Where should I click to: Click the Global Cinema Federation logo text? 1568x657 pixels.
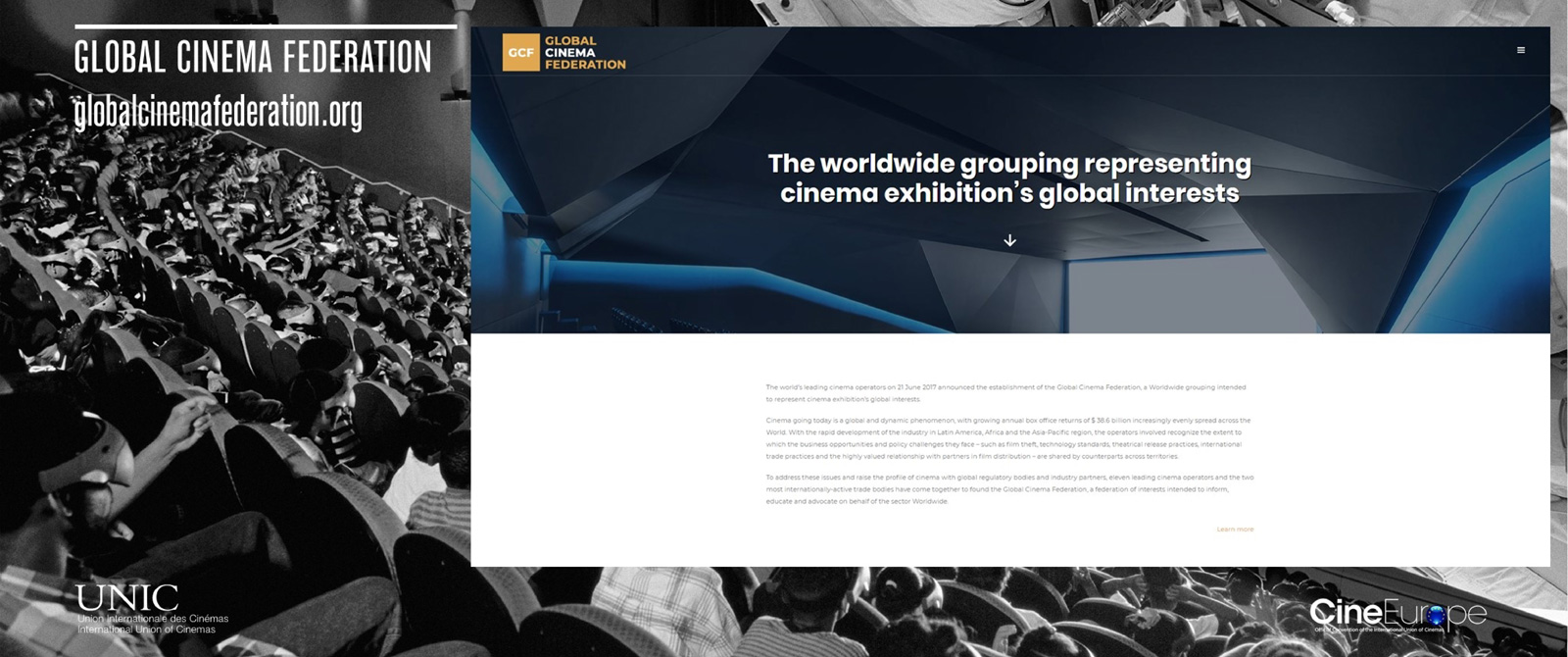[584, 53]
